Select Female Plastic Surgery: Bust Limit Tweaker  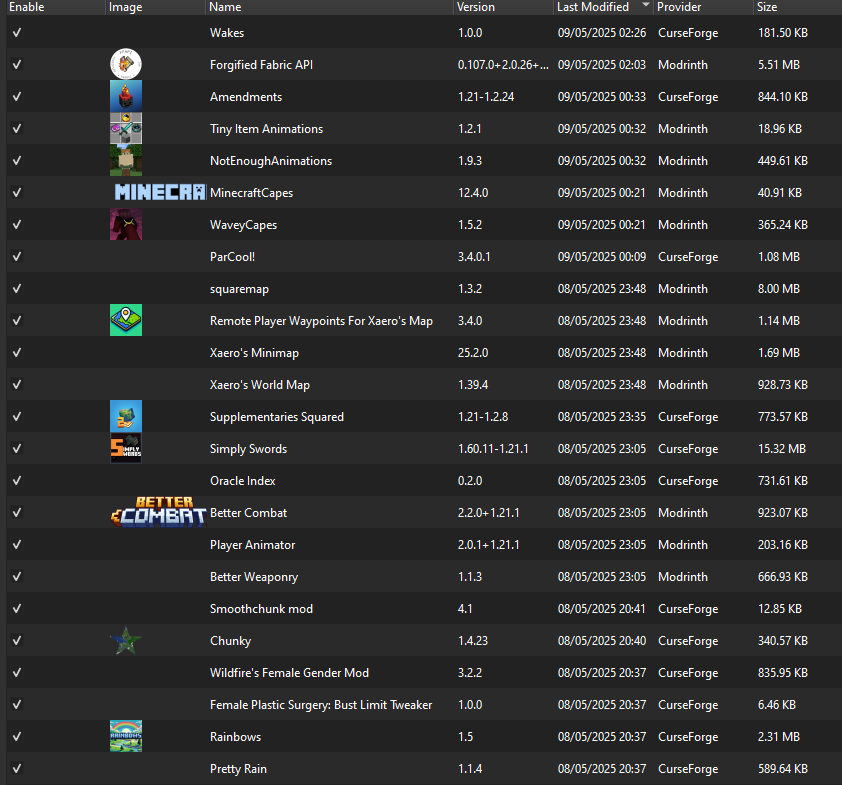click(x=321, y=705)
